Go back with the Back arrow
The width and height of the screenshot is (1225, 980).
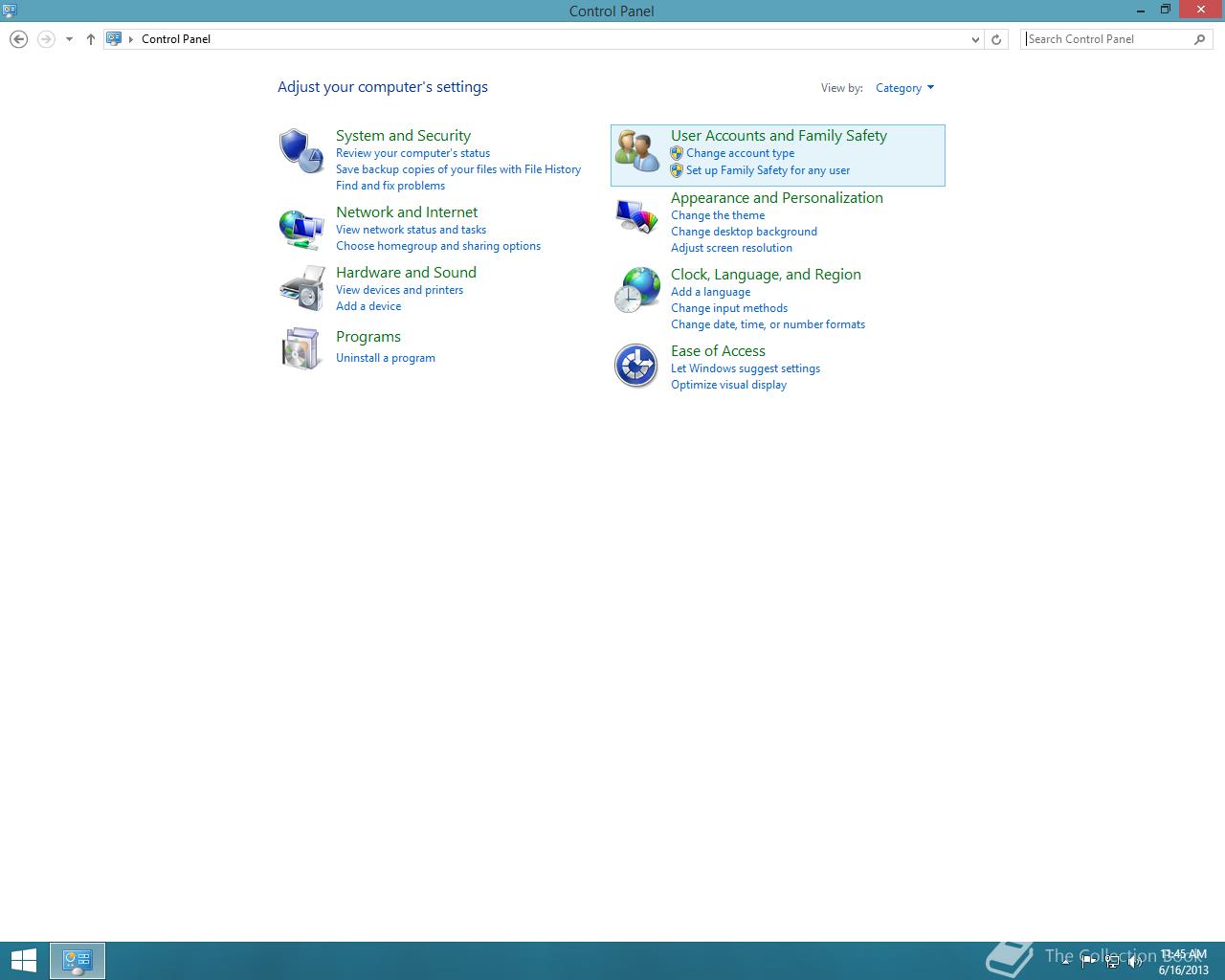tap(18, 39)
